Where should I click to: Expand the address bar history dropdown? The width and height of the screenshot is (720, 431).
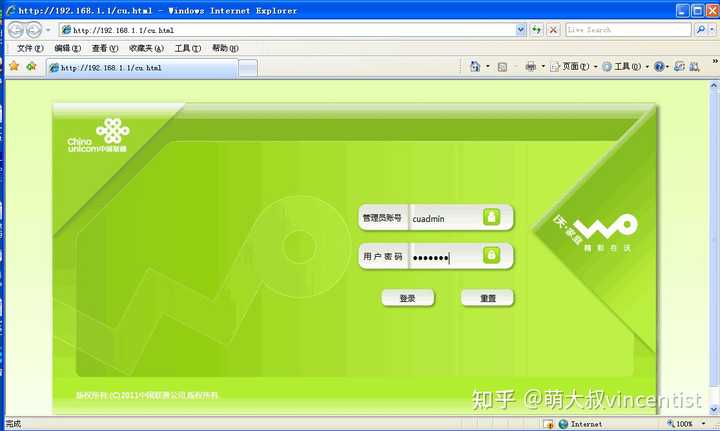[x=521, y=30]
